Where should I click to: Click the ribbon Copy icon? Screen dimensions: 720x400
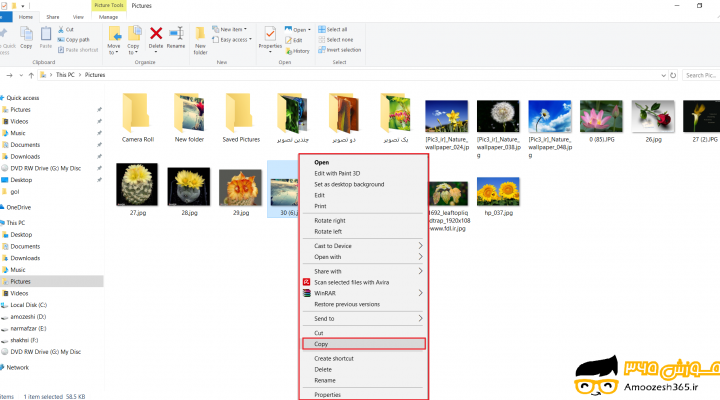pyautogui.click(x=26, y=38)
